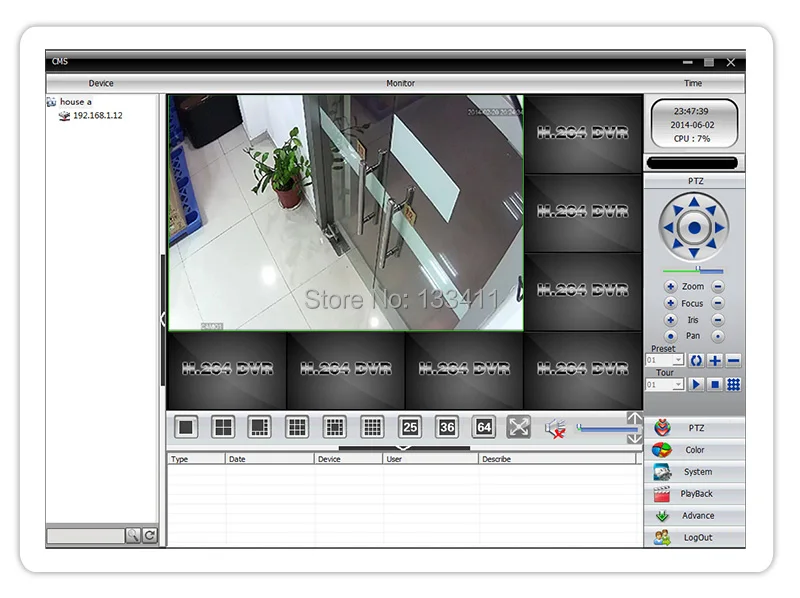
Task: Open the Advance menu
Action: click(694, 516)
